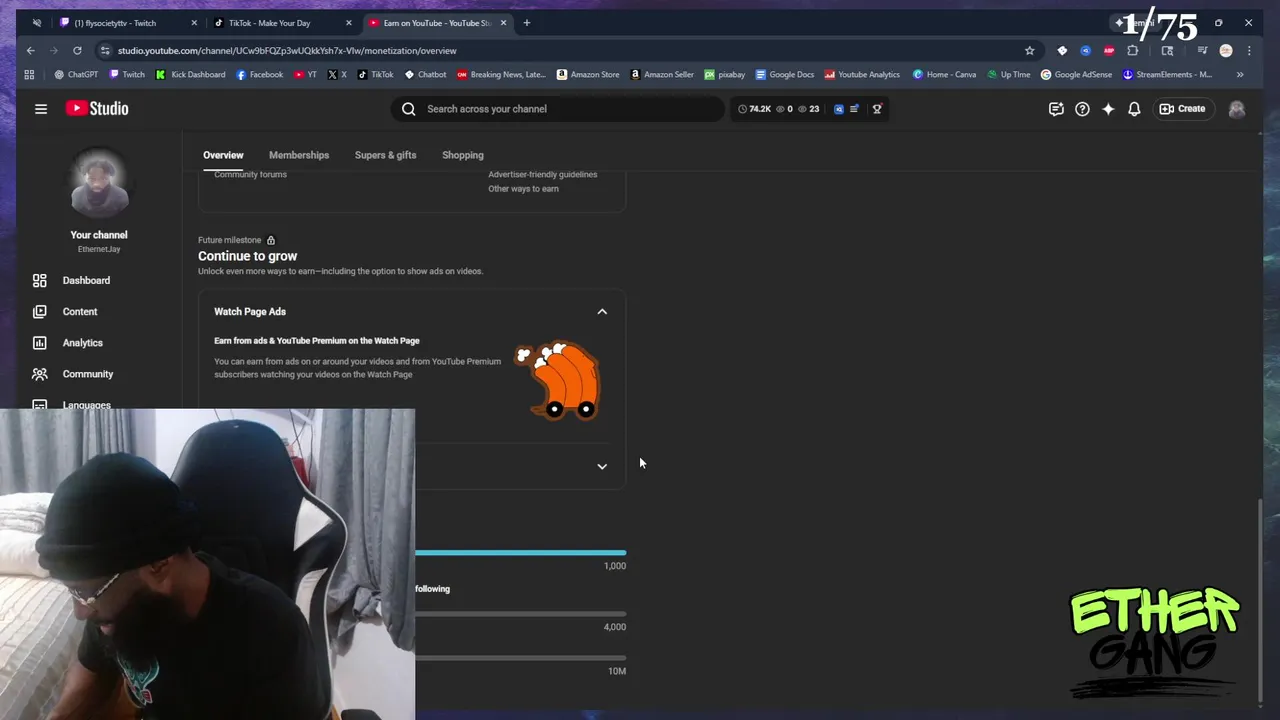The image size is (1280, 720).
Task: Open Analytics in the sidebar
Action: coord(83,343)
